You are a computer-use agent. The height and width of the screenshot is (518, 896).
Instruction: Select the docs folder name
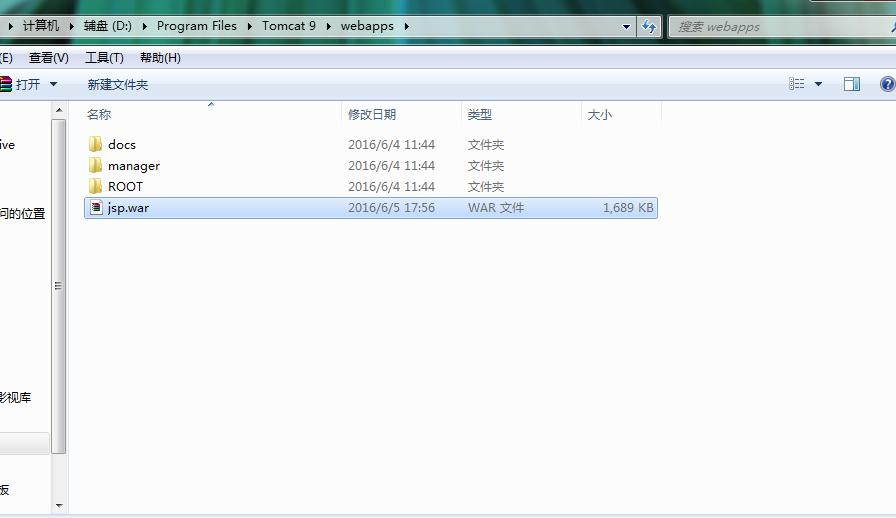122,145
